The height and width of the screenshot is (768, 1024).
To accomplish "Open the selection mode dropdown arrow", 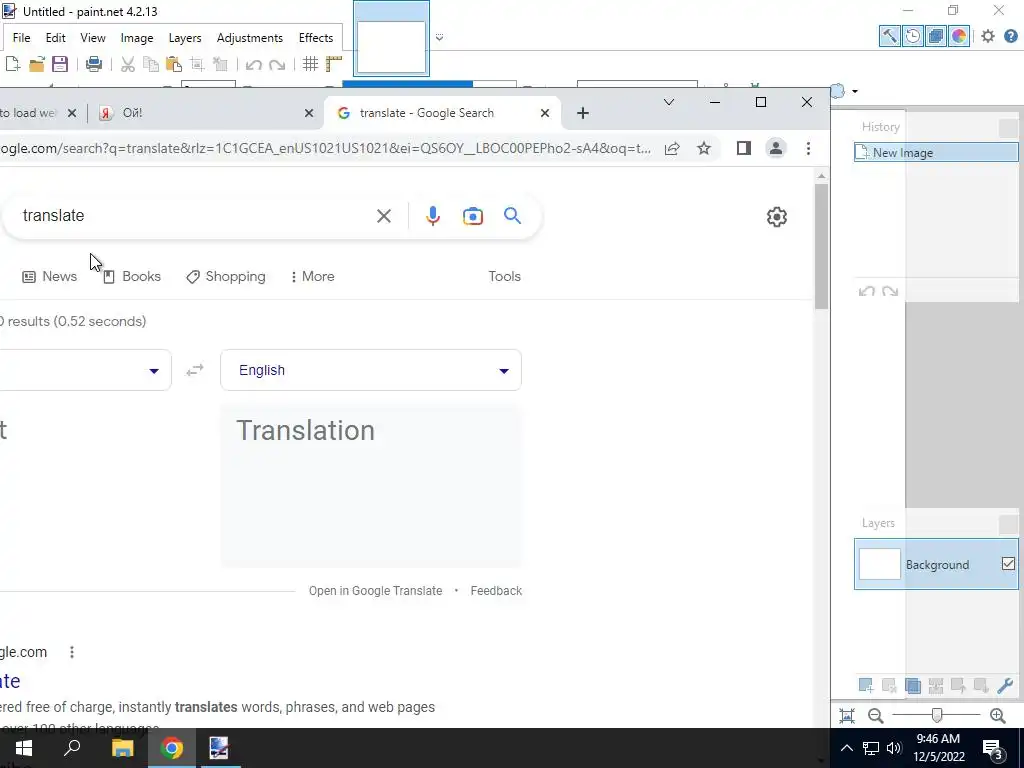I will (x=854, y=91).
